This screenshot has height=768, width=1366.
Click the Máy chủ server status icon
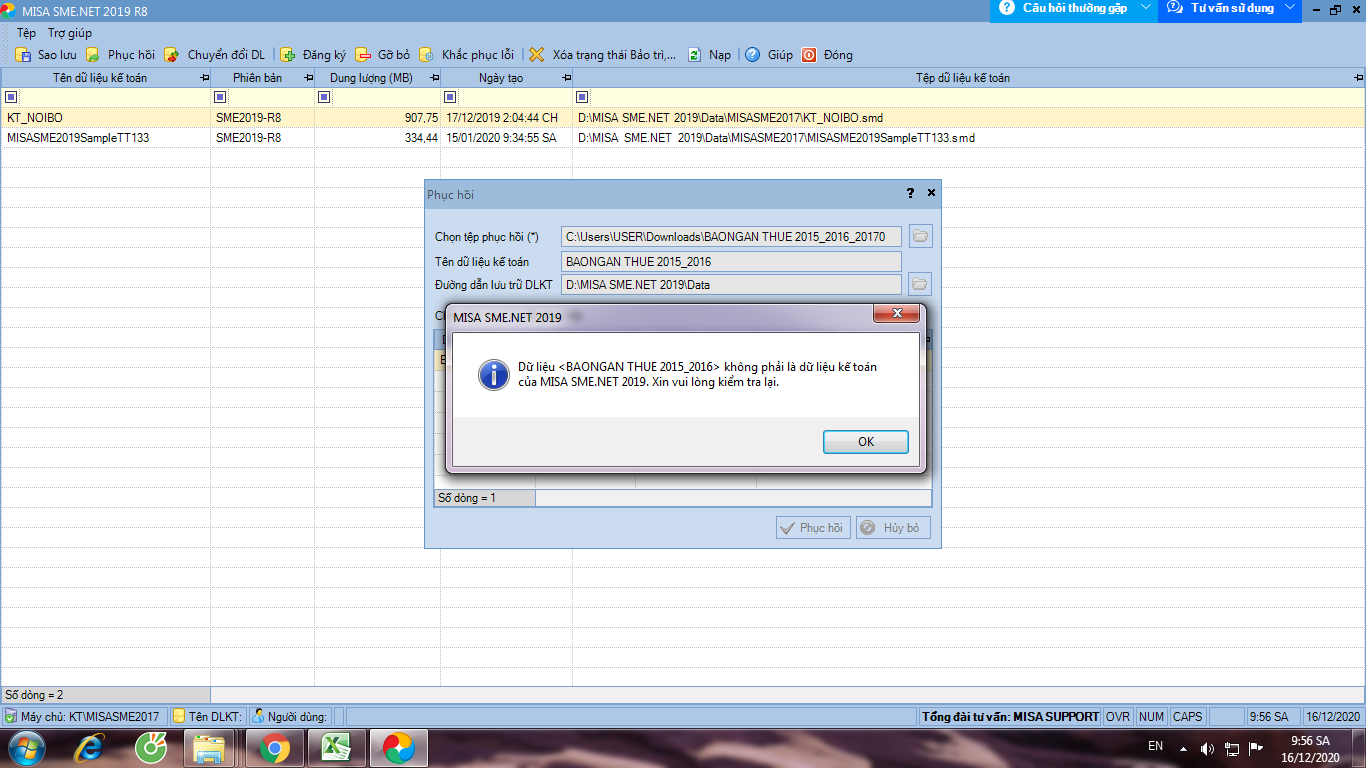click(11, 716)
